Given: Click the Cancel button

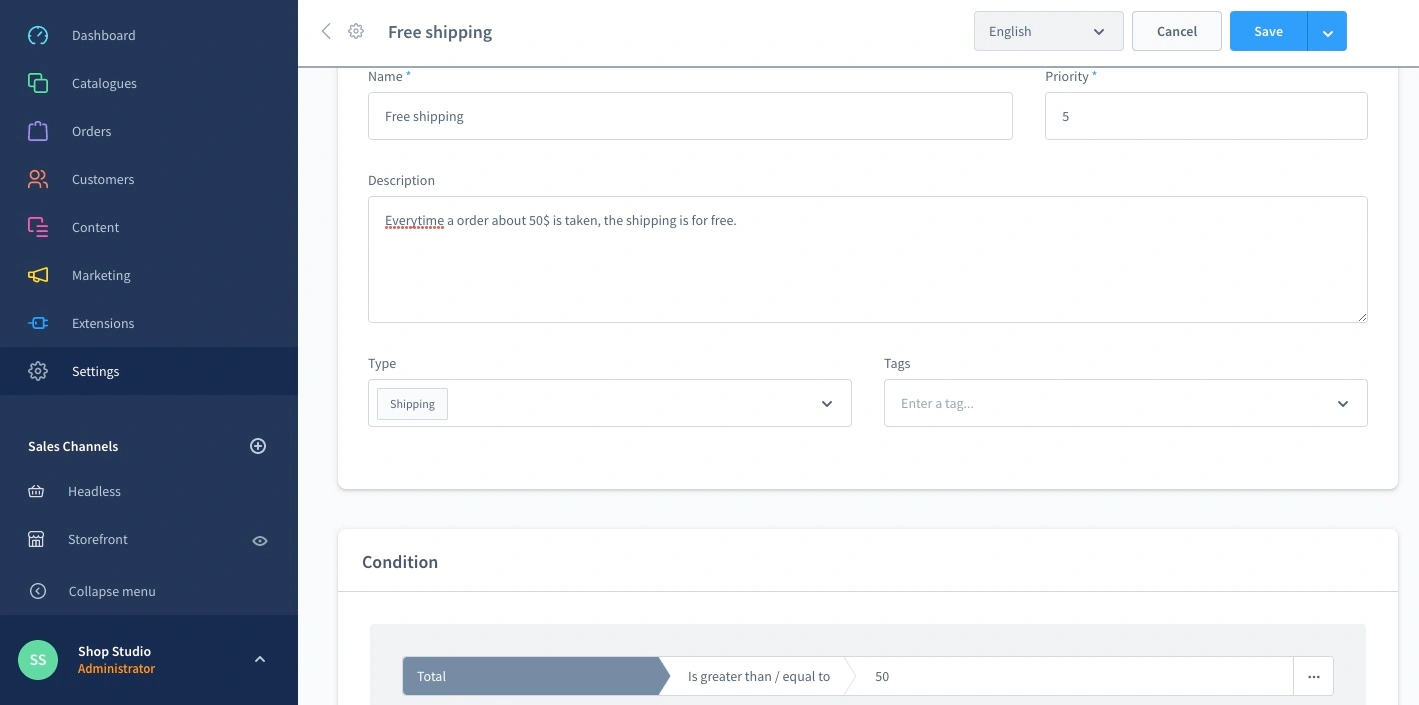Looking at the screenshot, I should pos(1176,31).
